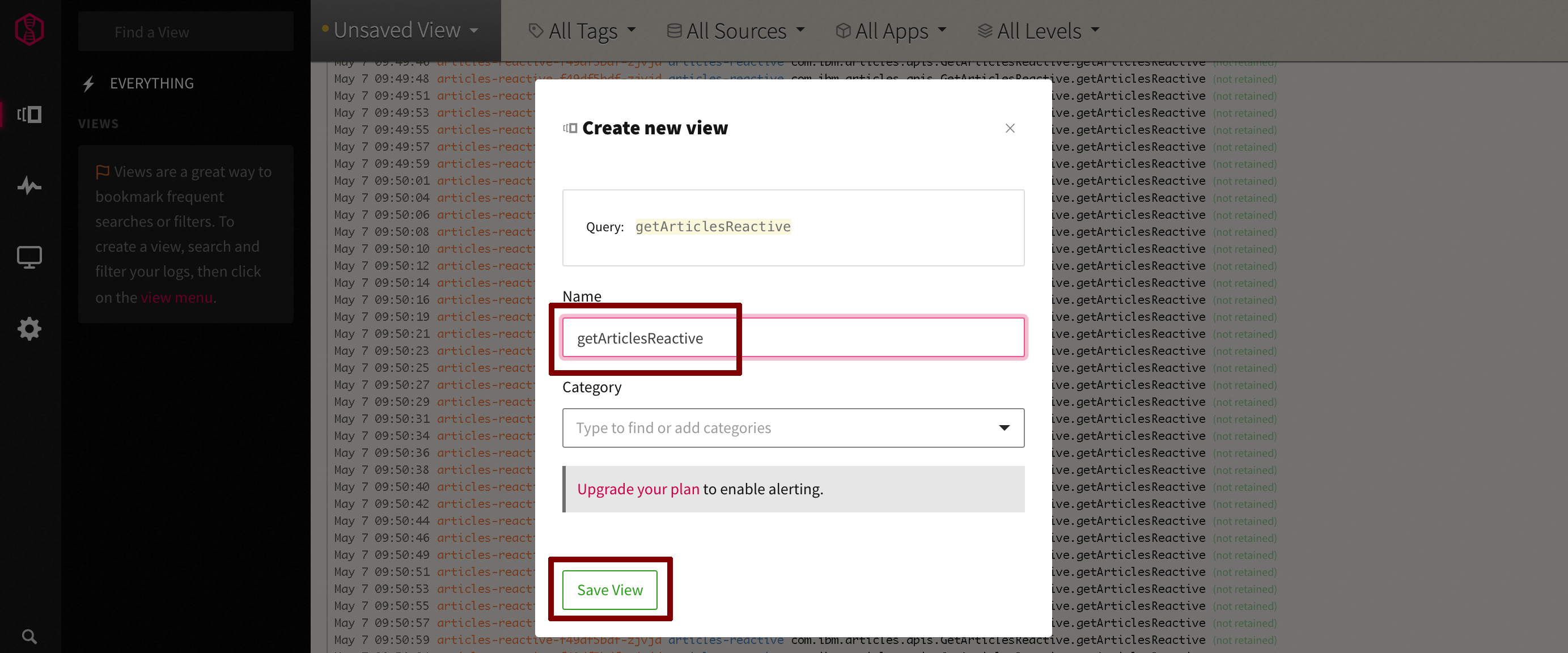Image resolution: width=1568 pixels, height=653 pixels.
Task: Open the All Levels filter menu
Action: click(x=1039, y=31)
